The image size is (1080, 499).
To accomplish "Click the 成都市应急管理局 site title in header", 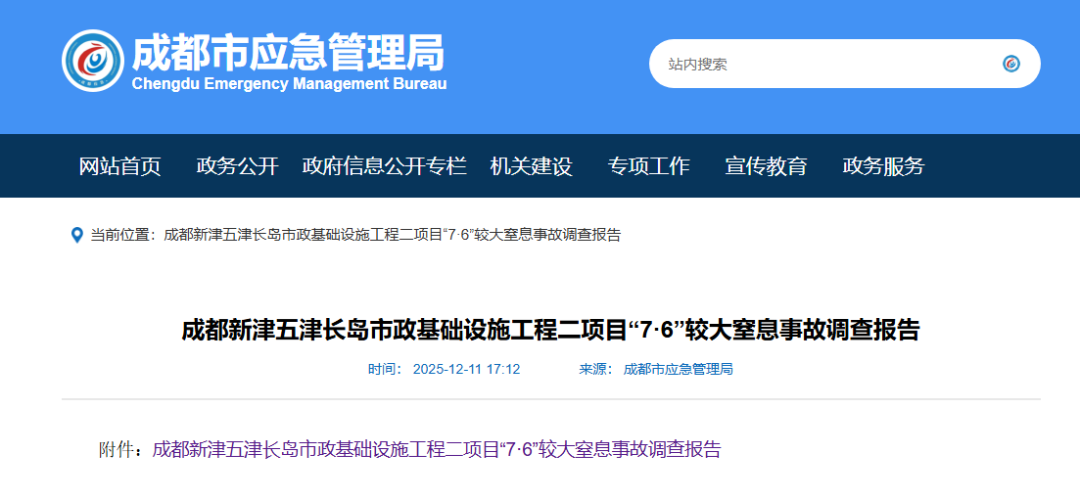I will pos(288,50).
